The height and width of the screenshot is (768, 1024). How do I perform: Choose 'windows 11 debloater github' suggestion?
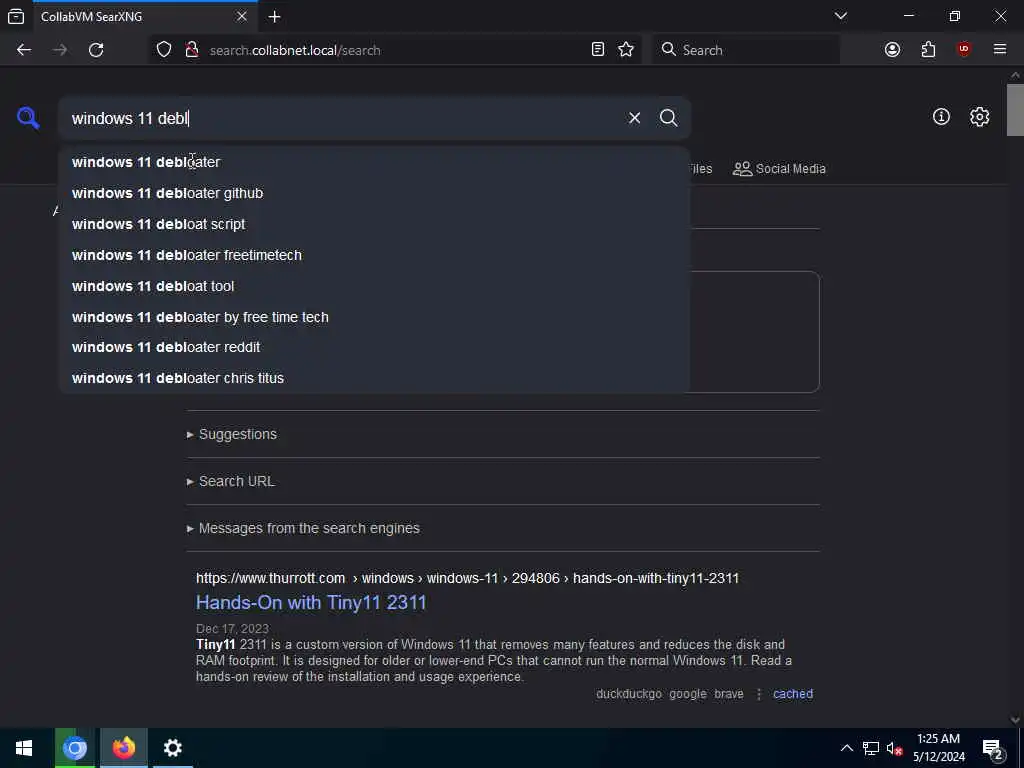[x=374, y=193]
